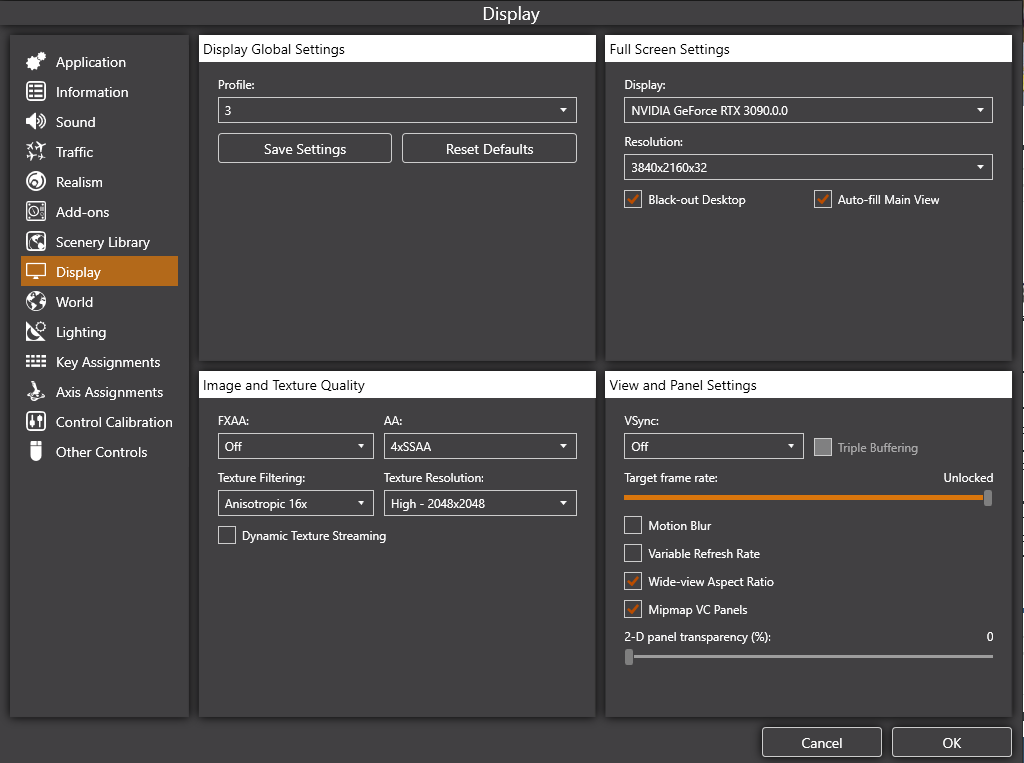Click the Display Global Settings header
The width and height of the screenshot is (1024, 763).
click(x=397, y=49)
